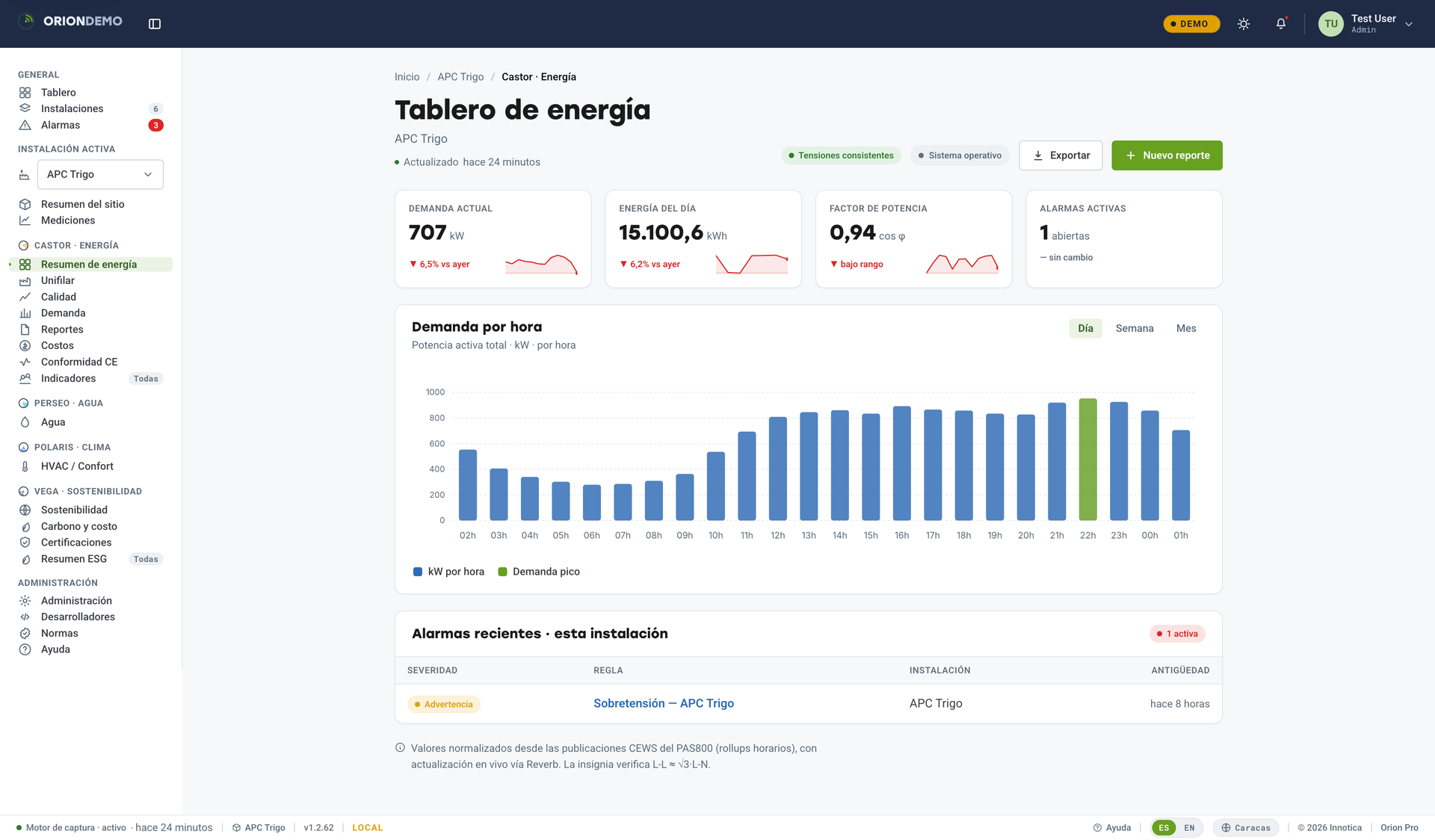The width and height of the screenshot is (1435, 840).
Task: Click the green peak bar at 22h
Action: (x=1087, y=460)
